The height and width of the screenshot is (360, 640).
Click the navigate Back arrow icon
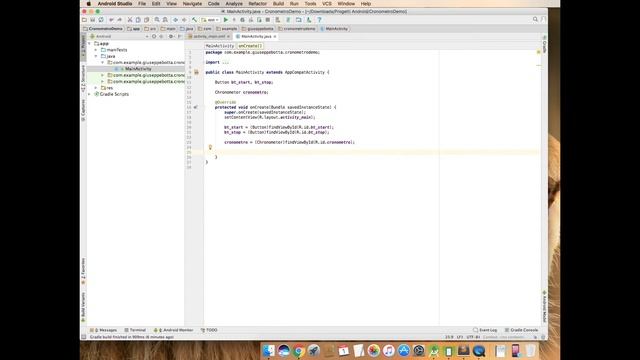click(176, 20)
